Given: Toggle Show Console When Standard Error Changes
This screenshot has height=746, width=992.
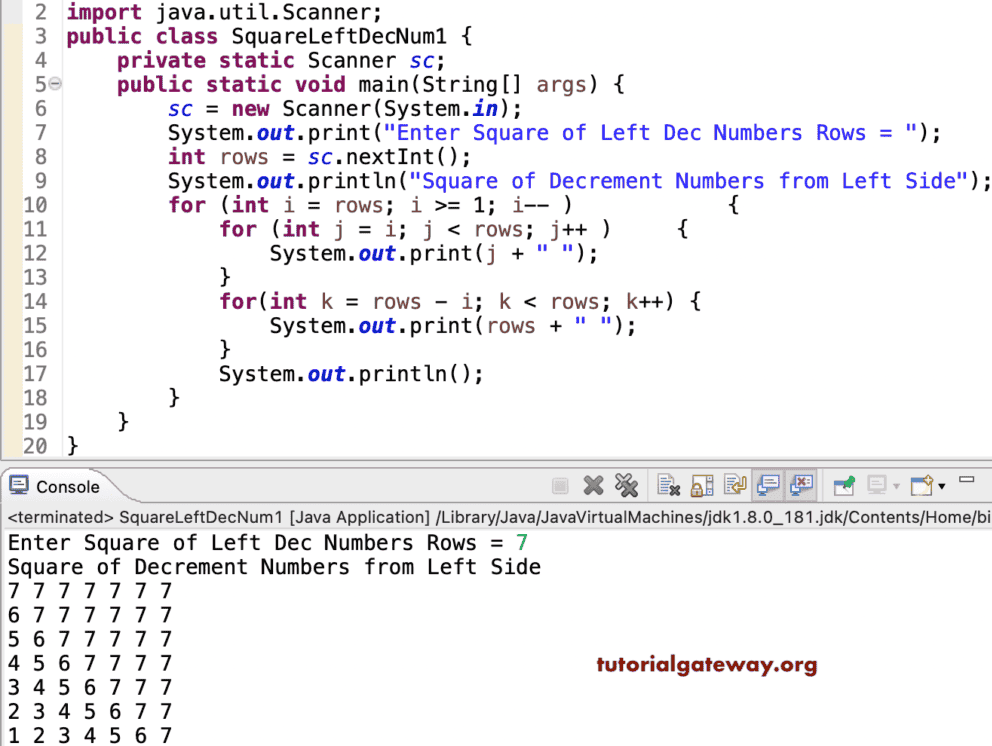Looking at the screenshot, I should (803, 485).
